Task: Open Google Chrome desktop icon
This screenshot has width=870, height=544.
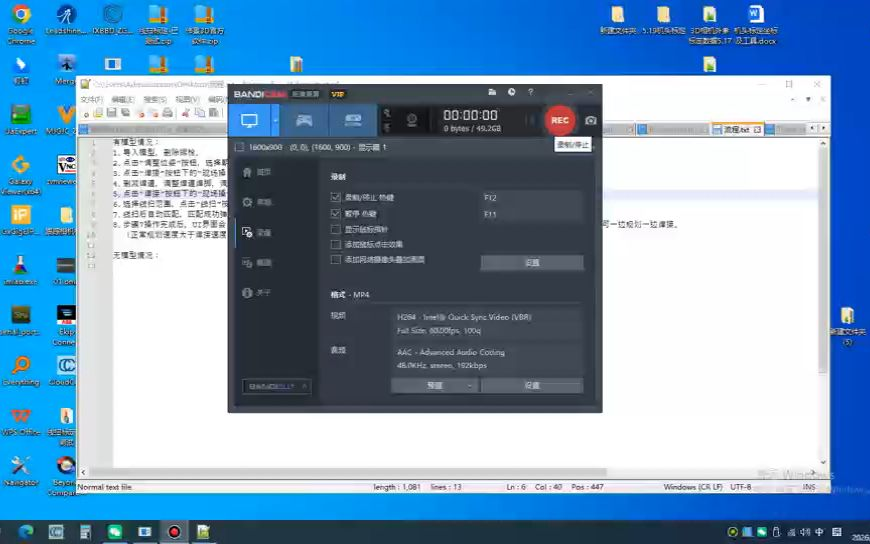Action: 21,24
